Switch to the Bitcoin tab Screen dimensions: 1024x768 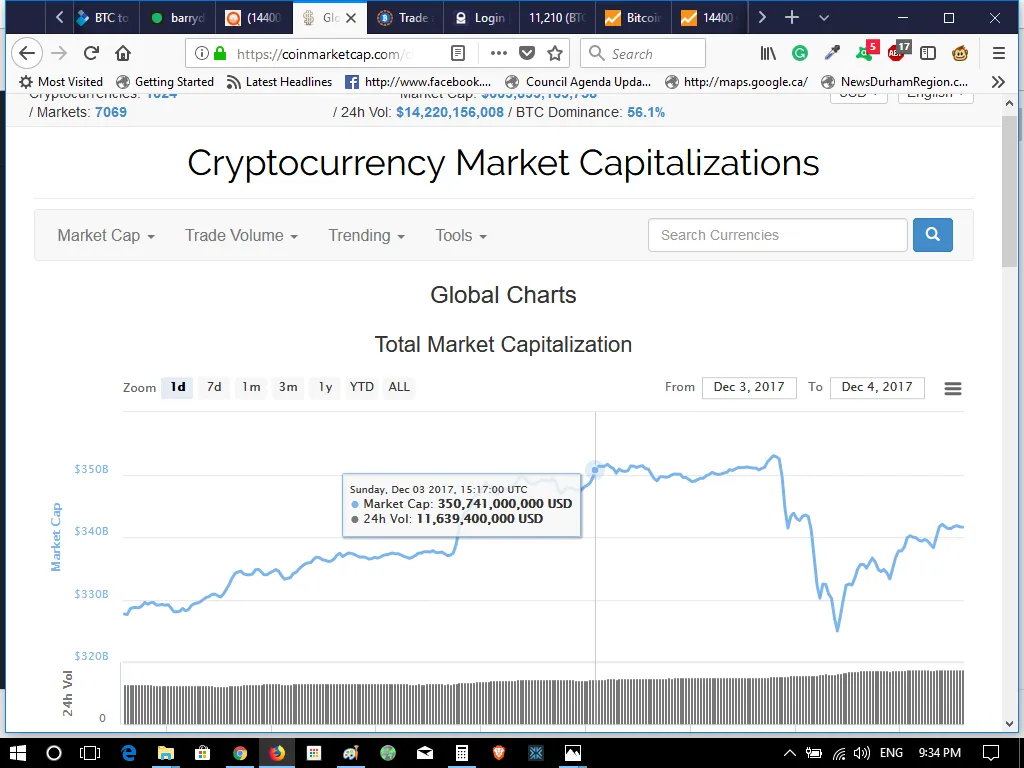(632, 18)
